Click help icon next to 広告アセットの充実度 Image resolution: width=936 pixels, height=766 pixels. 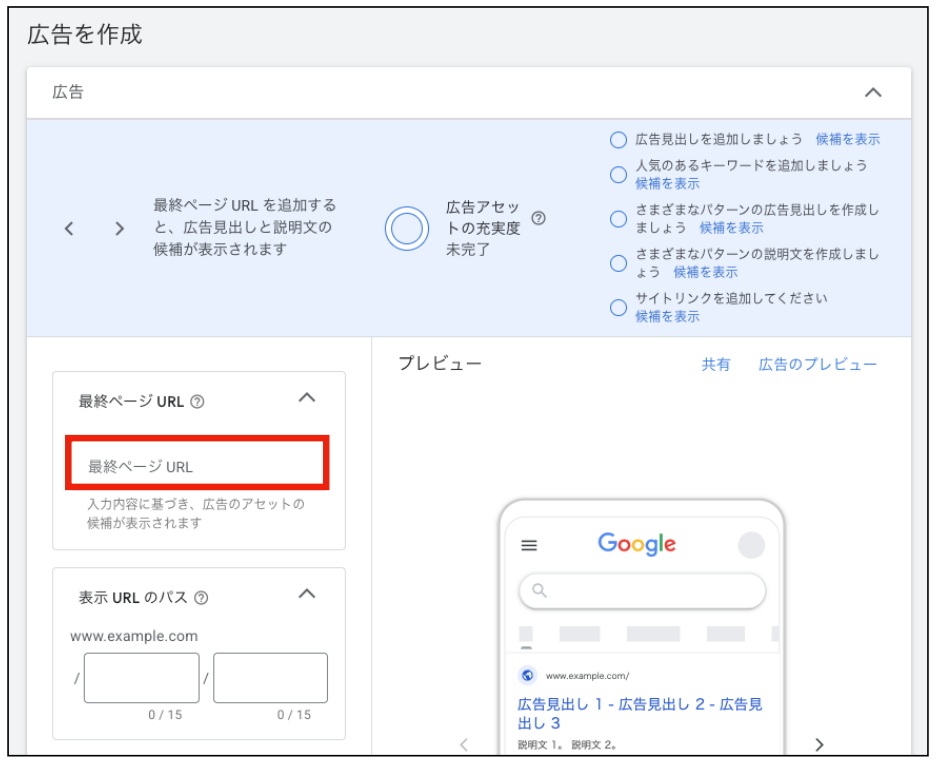coord(539,218)
